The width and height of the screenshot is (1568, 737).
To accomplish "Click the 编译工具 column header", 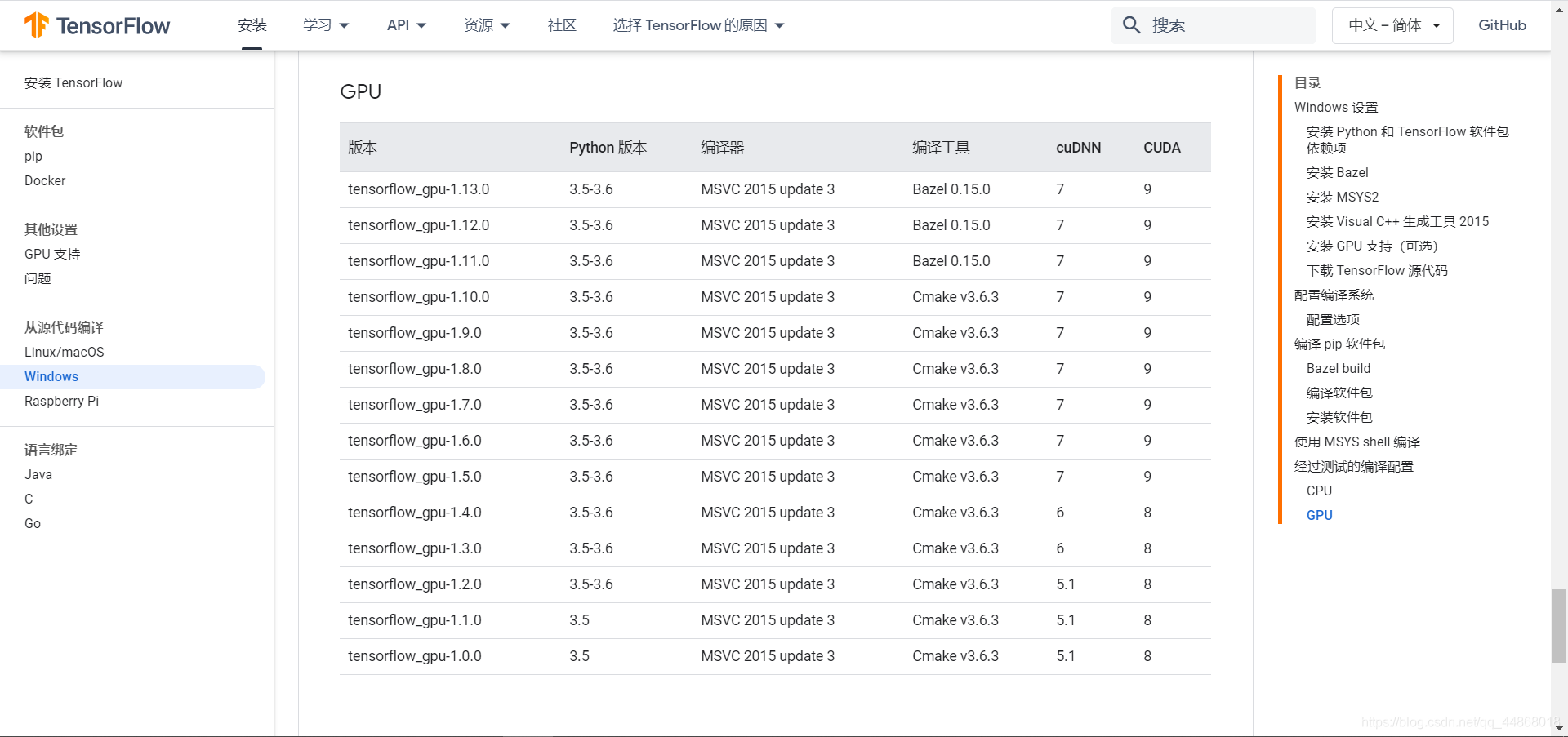I will pyautogui.click(x=941, y=148).
